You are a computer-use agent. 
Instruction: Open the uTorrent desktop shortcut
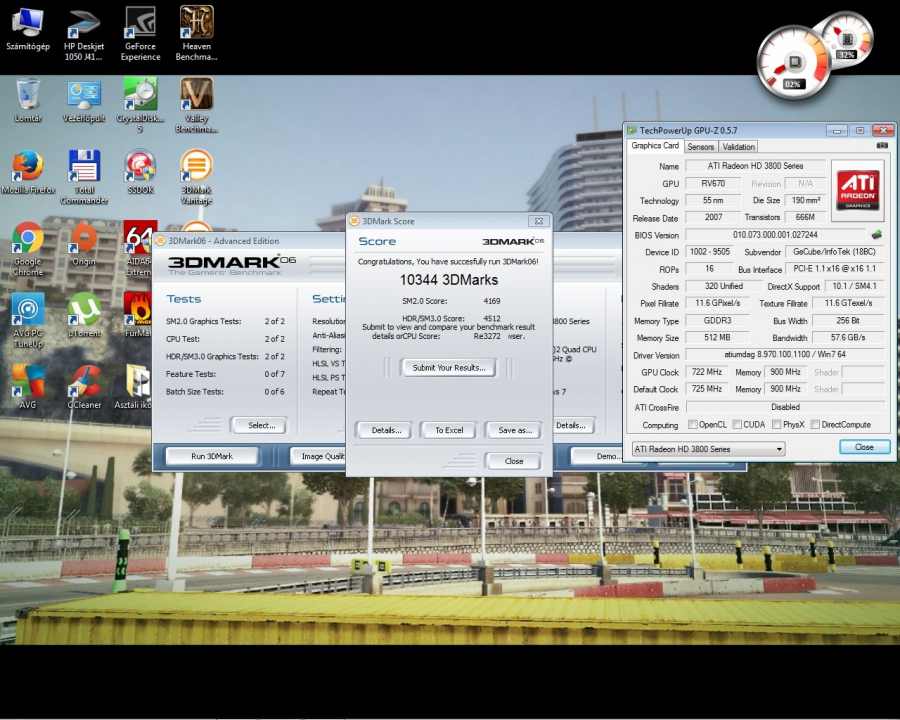pyautogui.click(x=84, y=315)
